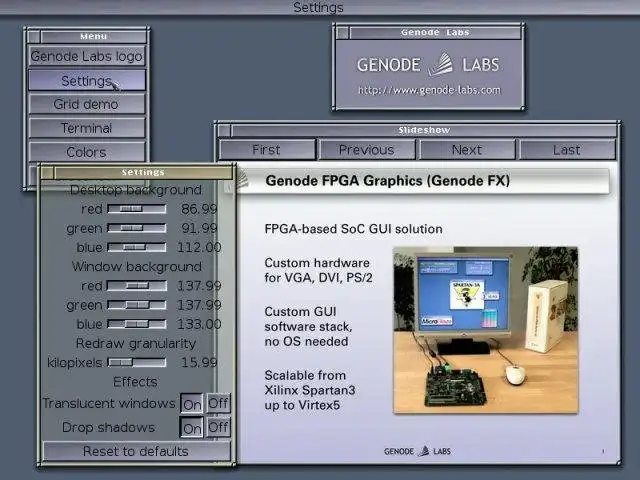Screen dimensions: 640x480
Task: Turn Drop shadows Off
Action: pyautogui.click(x=218, y=427)
